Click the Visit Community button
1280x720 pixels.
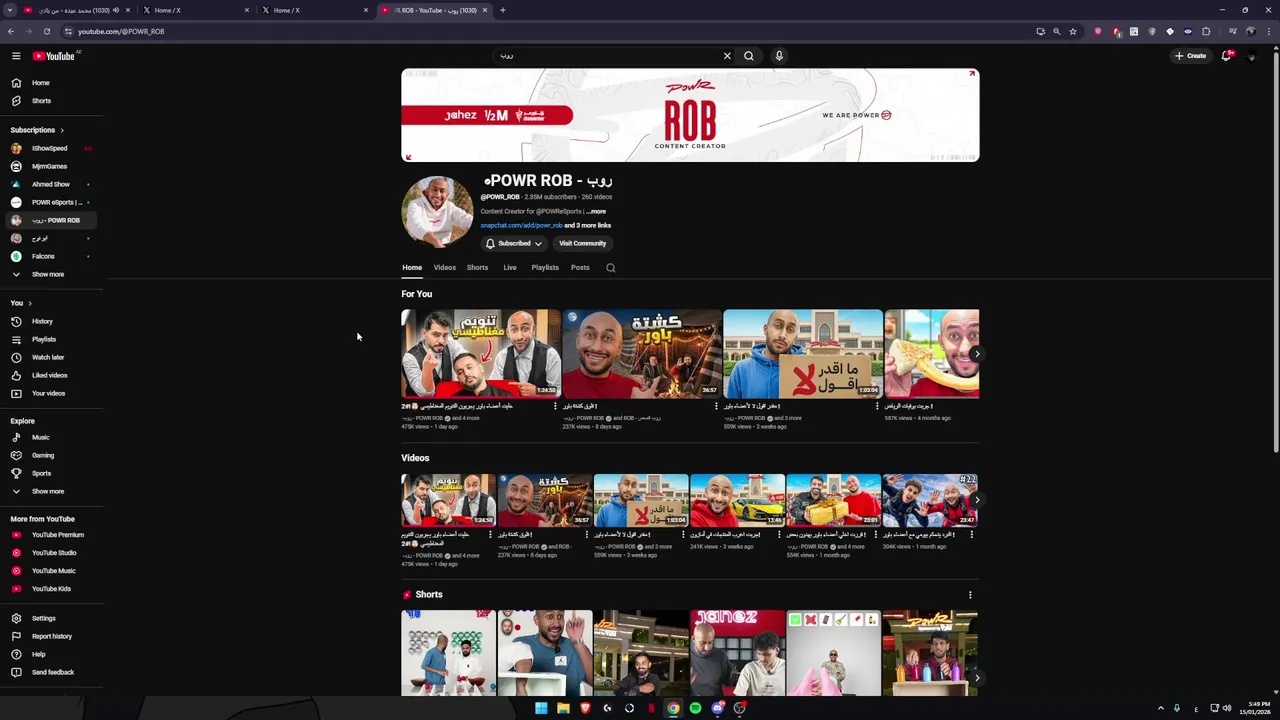coord(582,243)
